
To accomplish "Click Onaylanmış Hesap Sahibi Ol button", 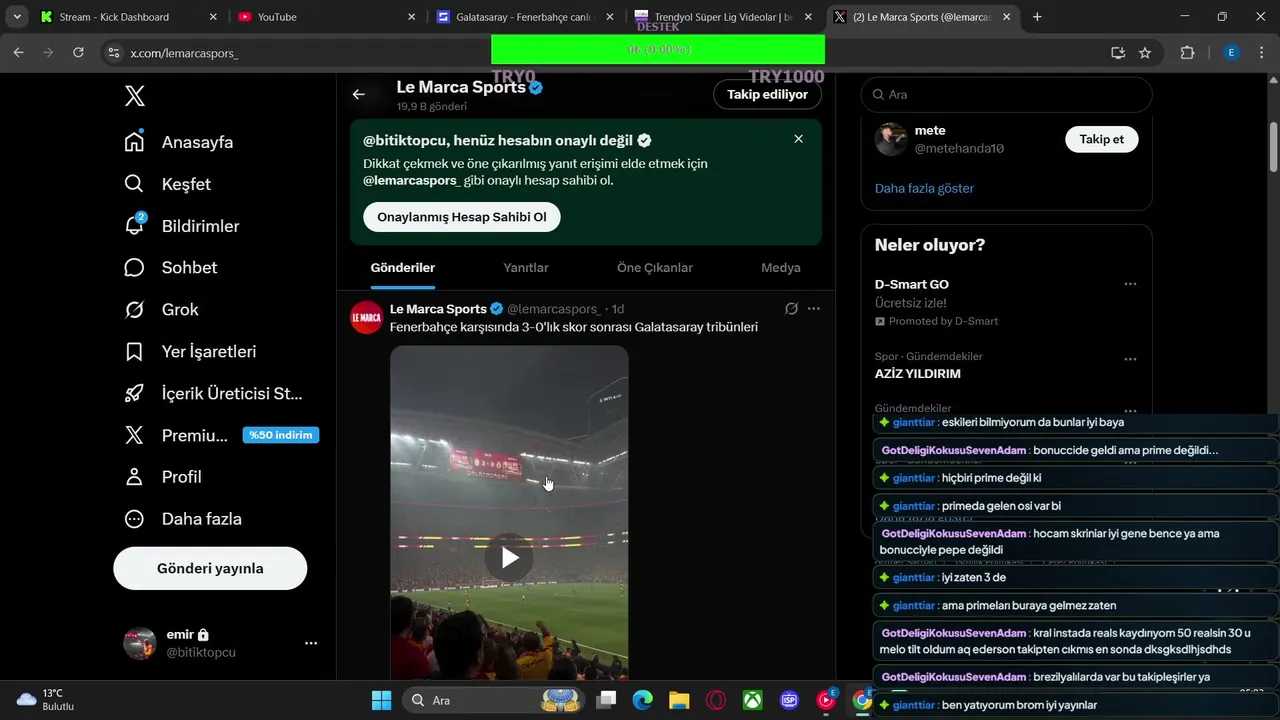I will point(462,217).
